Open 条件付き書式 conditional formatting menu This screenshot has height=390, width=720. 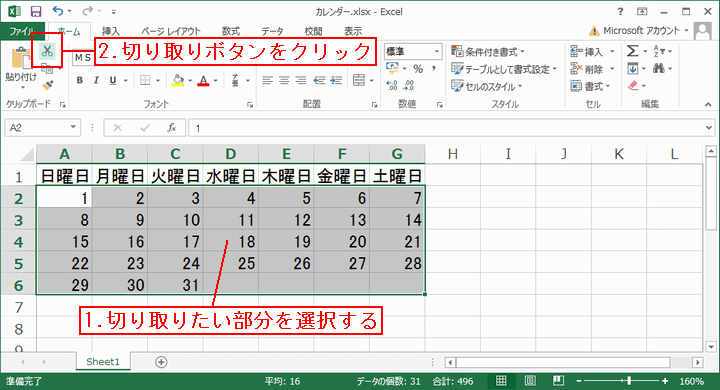(488, 51)
